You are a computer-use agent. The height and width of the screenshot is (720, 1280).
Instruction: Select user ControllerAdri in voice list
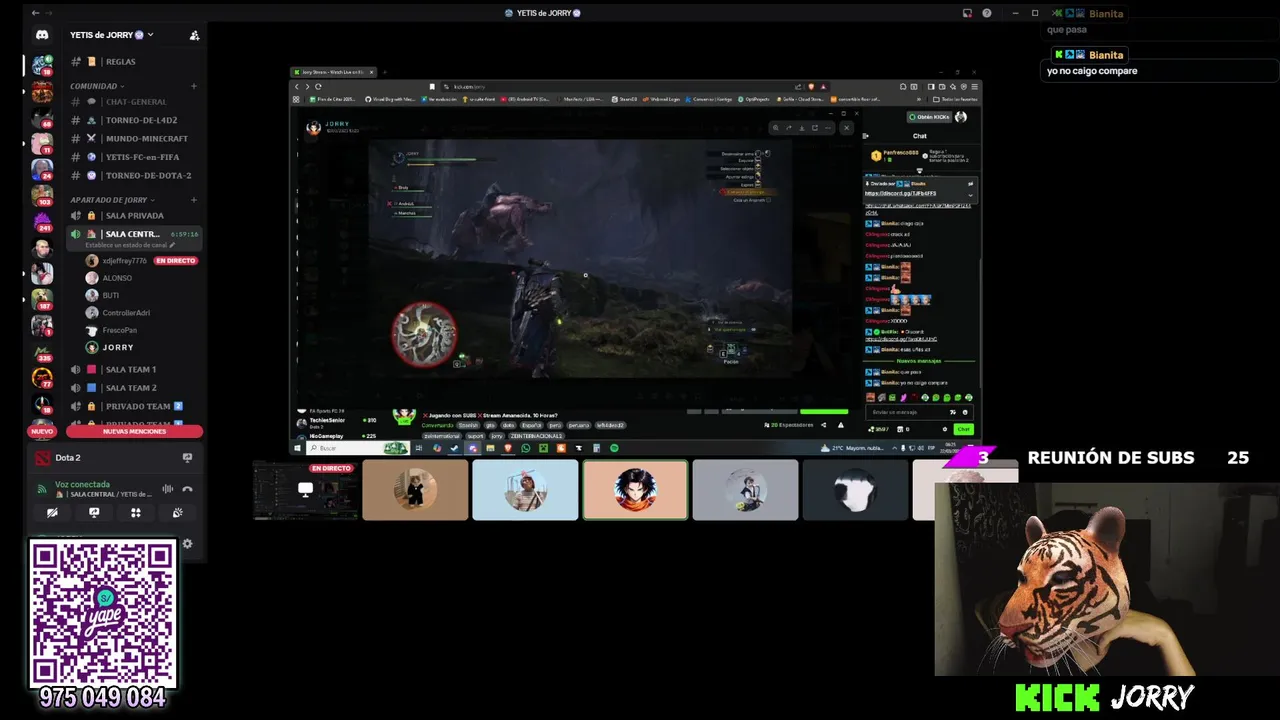pyautogui.click(x=125, y=313)
